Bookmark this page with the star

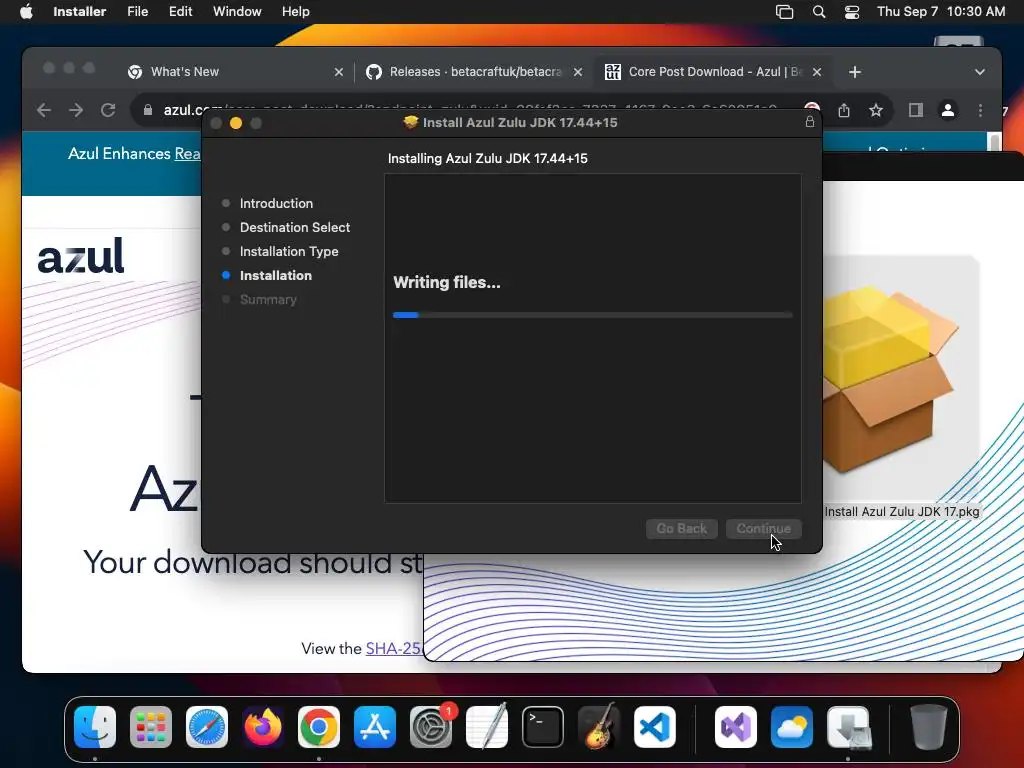[876, 110]
